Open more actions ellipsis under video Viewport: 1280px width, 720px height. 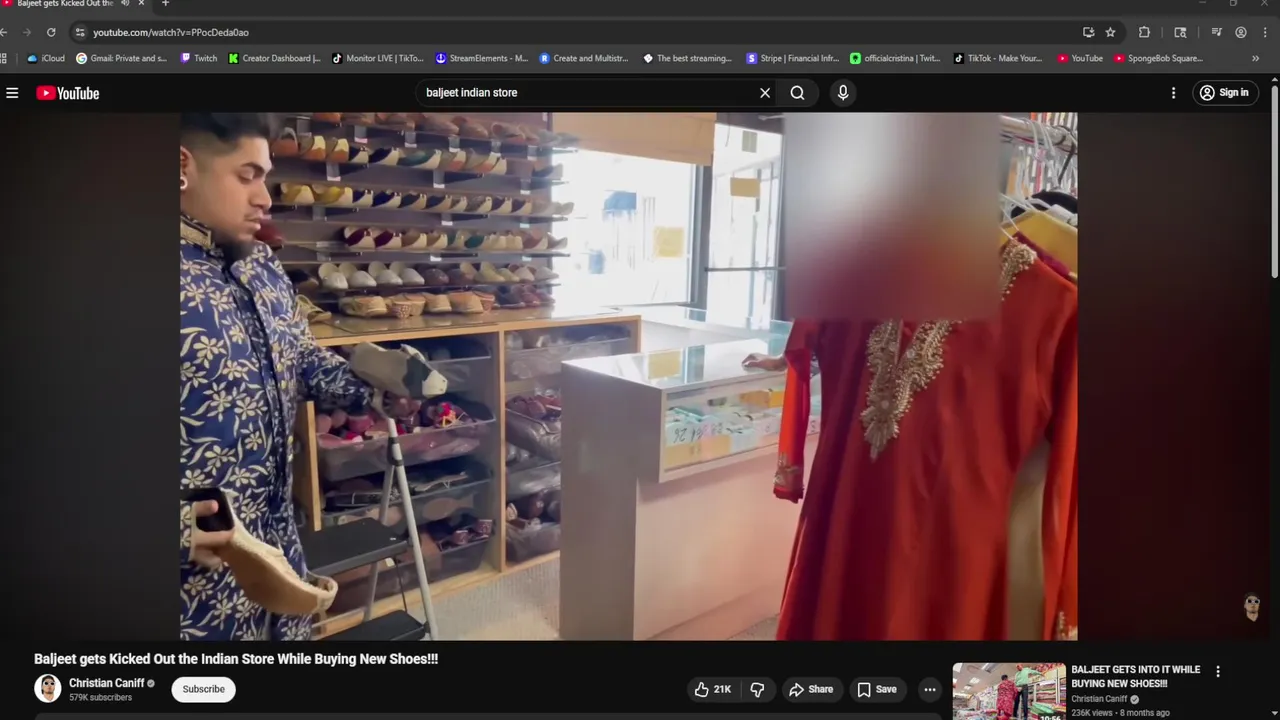[x=930, y=689]
